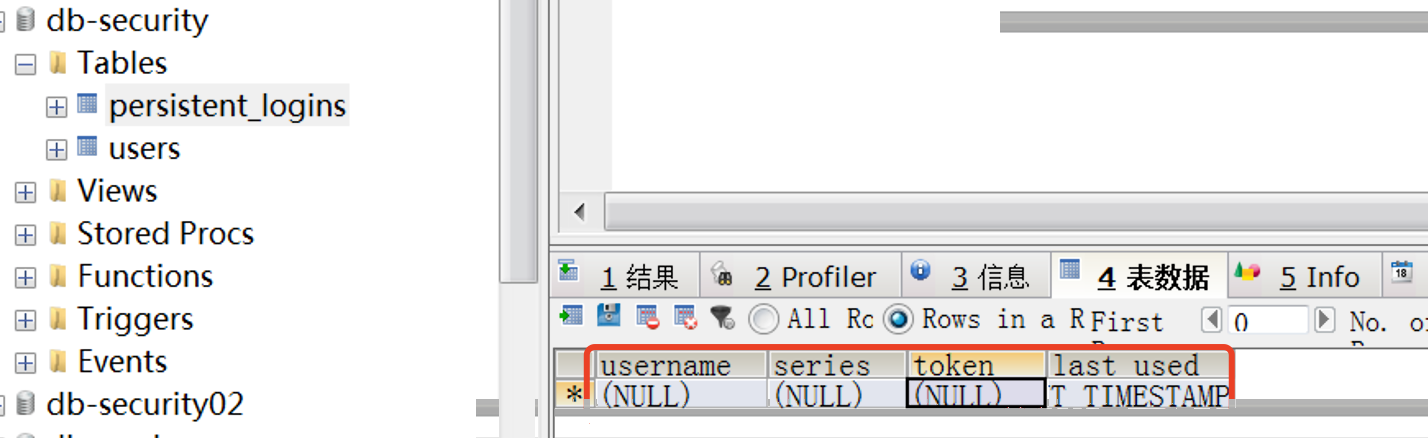Click the cancel changes icon
The width and height of the screenshot is (1428, 438).
tap(685, 318)
